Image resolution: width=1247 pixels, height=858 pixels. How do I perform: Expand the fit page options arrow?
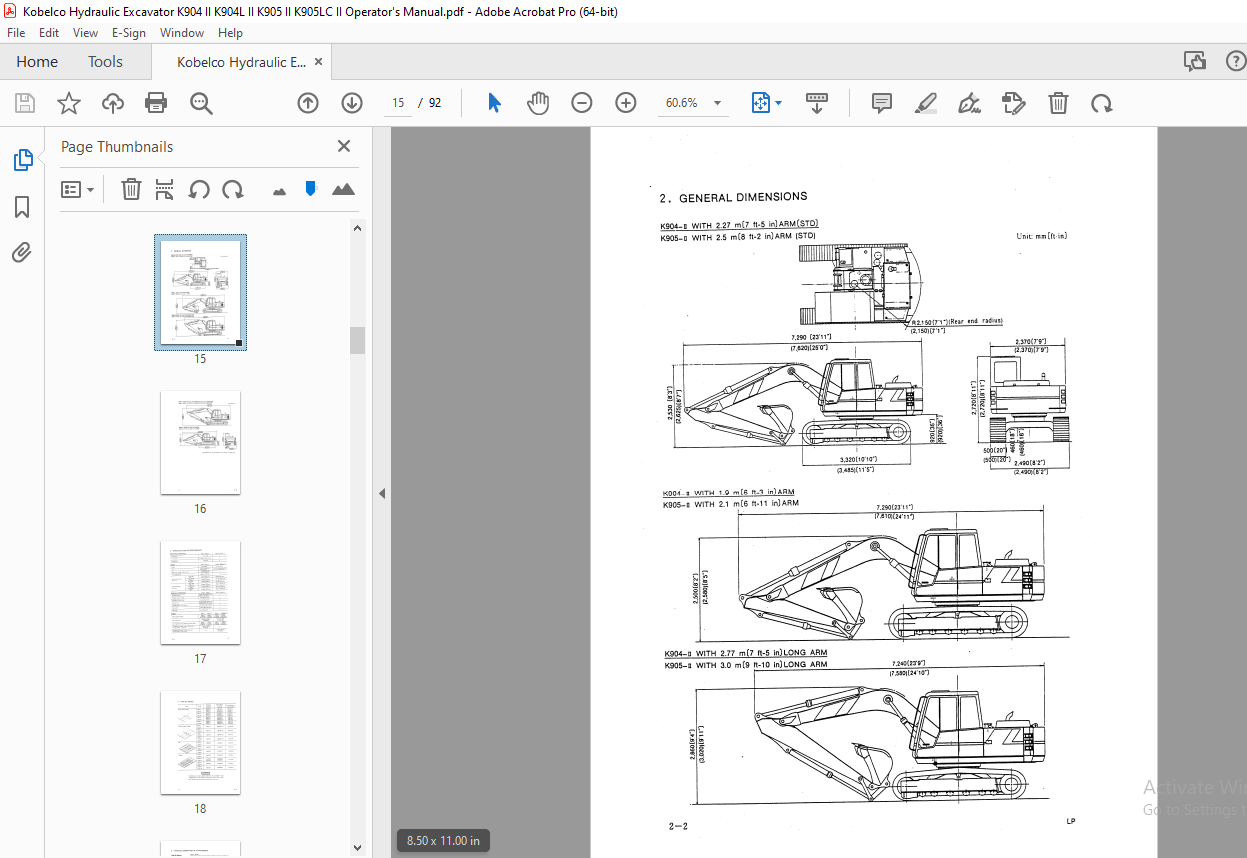[778, 103]
